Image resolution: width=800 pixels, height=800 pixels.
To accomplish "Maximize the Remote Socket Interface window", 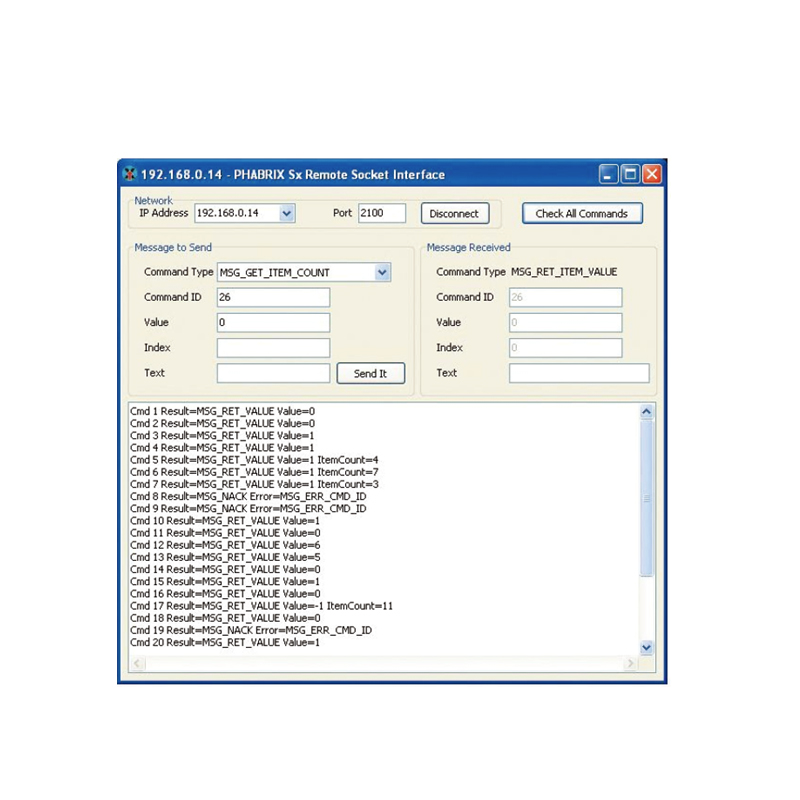I will (x=630, y=174).
